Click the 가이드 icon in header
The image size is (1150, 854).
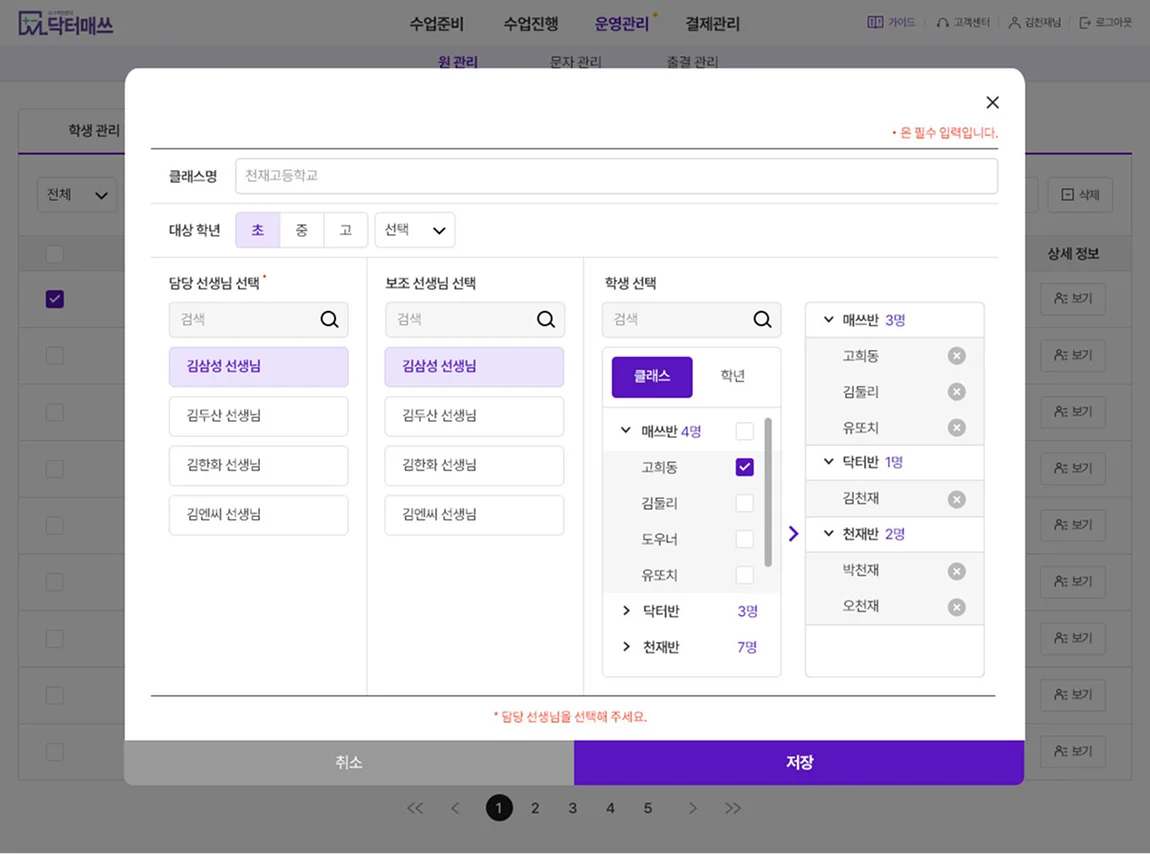click(x=891, y=22)
